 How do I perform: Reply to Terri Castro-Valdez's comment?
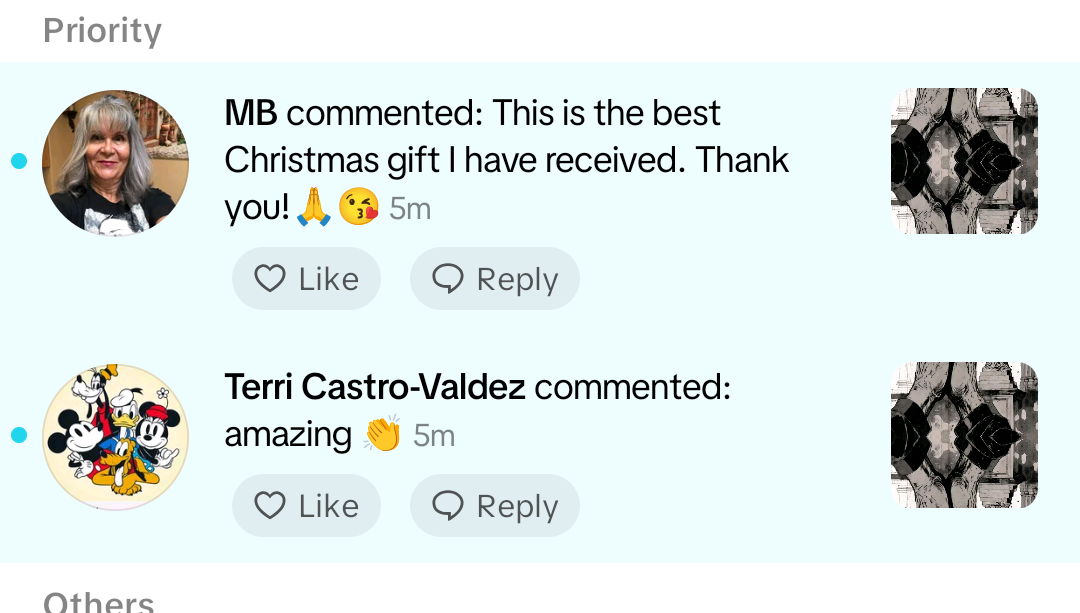click(495, 506)
